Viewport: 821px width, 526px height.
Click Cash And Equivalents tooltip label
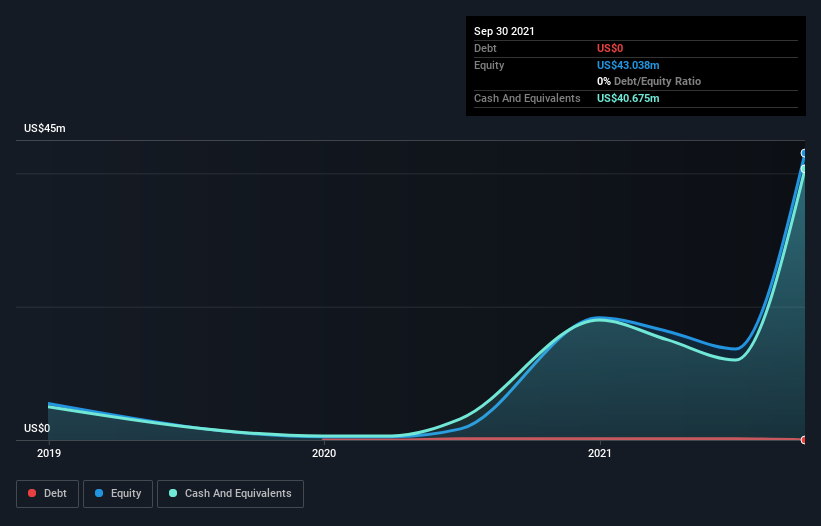[x=527, y=98]
